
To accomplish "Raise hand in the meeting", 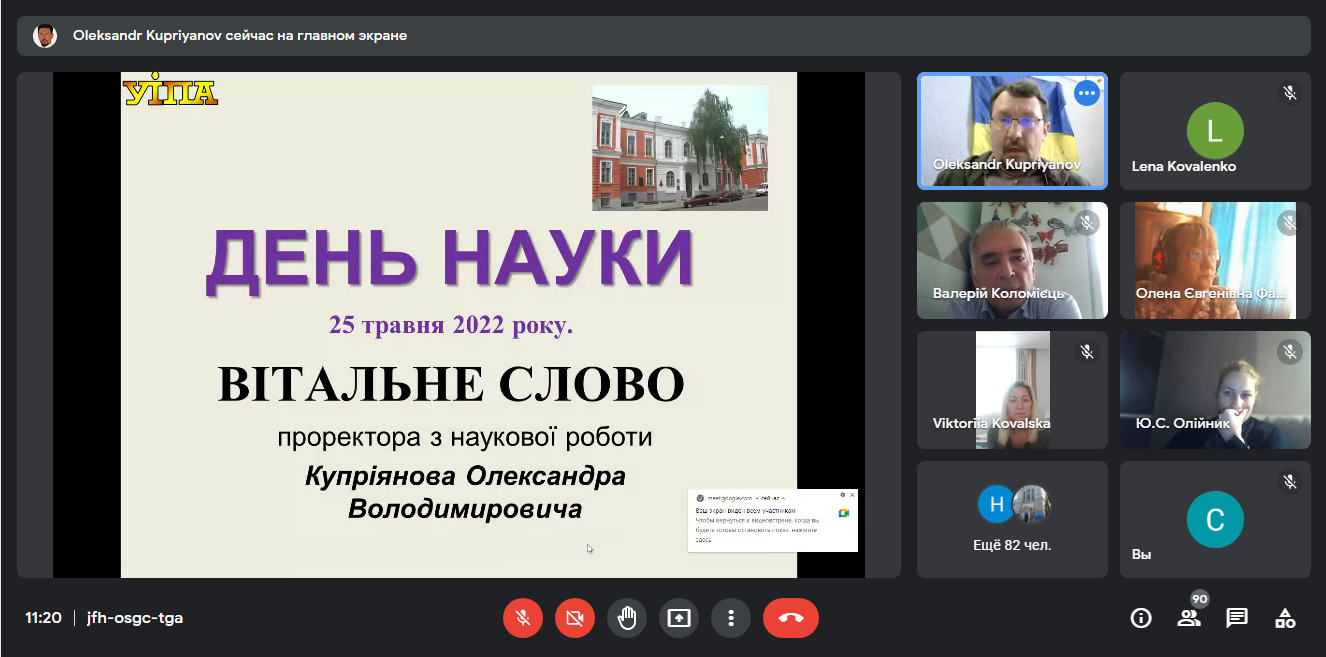I will pos(627,618).
